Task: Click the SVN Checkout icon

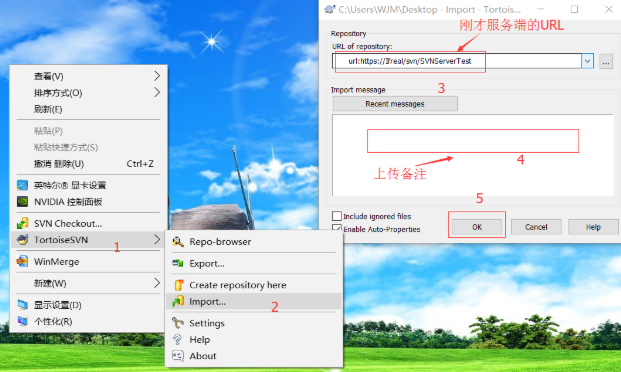Action: [x=22, y=223]
